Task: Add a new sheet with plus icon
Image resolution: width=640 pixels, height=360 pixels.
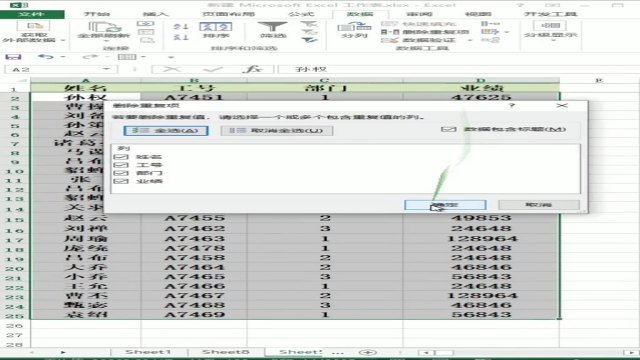Action: tap(367, 352)
